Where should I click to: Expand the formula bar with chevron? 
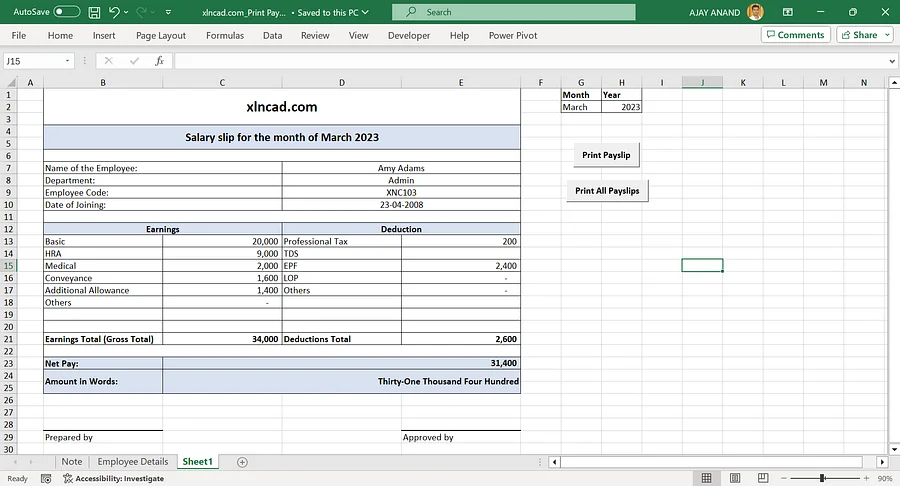[892, 61]
